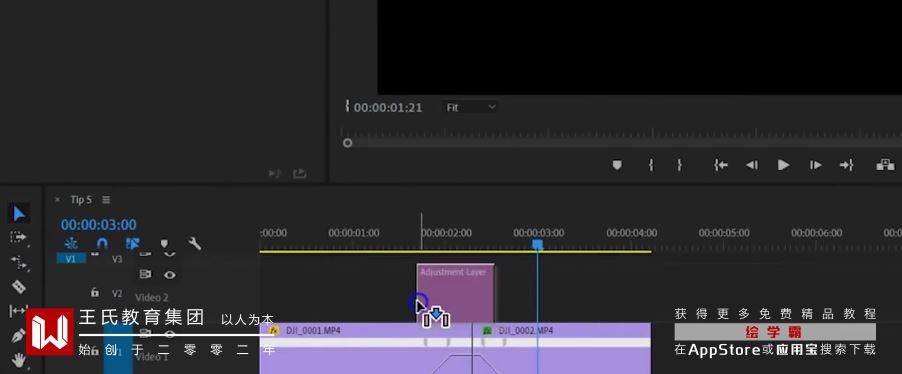The height and width of the screenshot is (374, 902).
Task: Close the Tip 5 sequence tab
Action: pos(57,200)
